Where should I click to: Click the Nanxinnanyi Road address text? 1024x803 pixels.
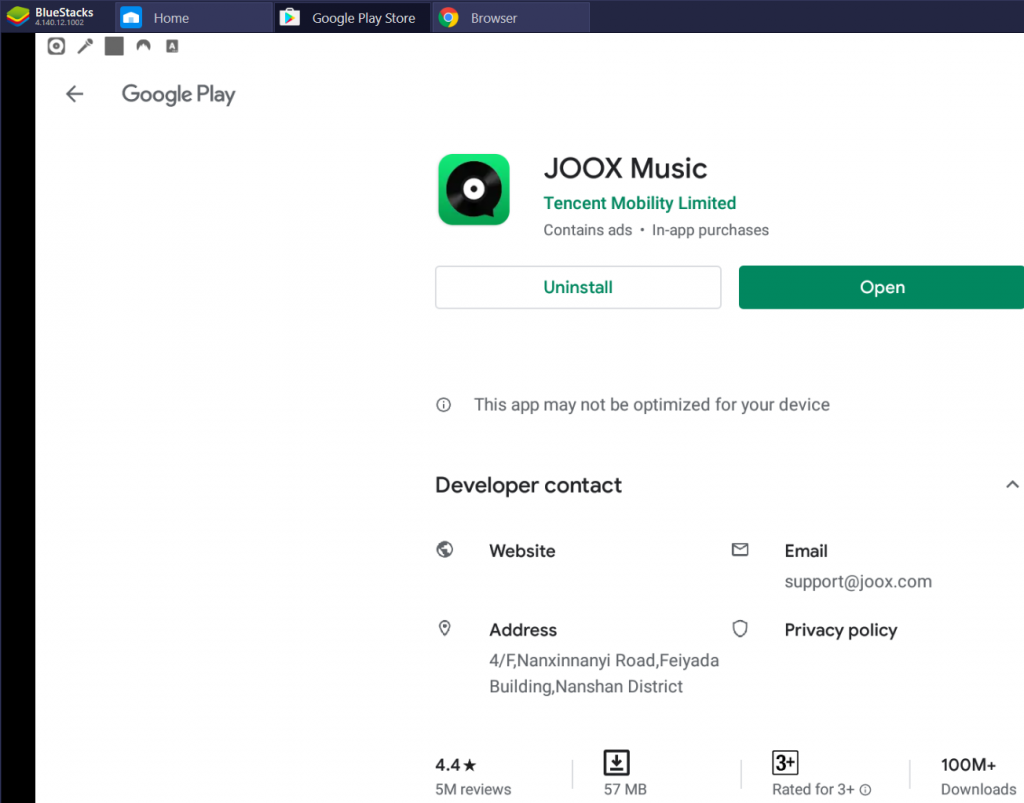point(604,673)
